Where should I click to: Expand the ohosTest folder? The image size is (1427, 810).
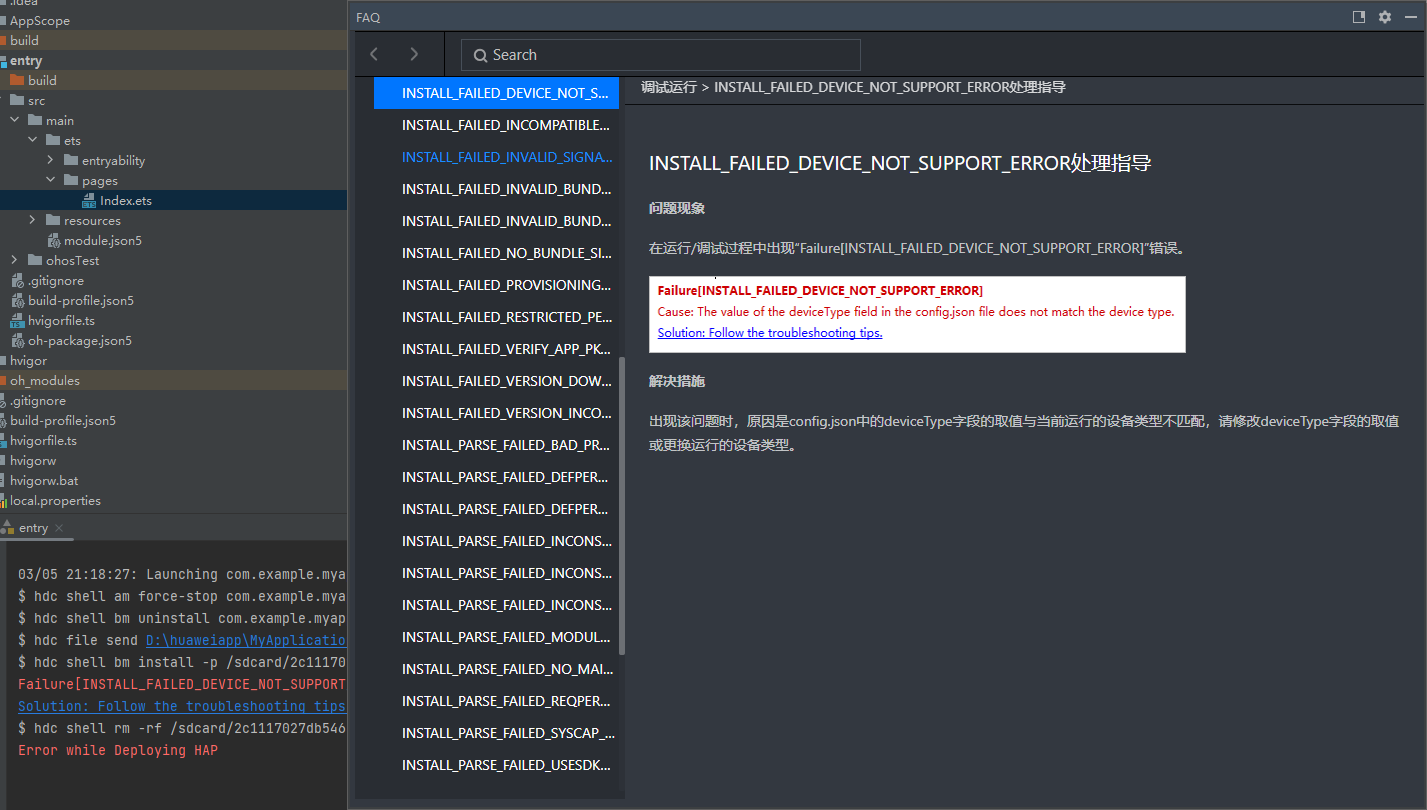[x=15, y=260]
